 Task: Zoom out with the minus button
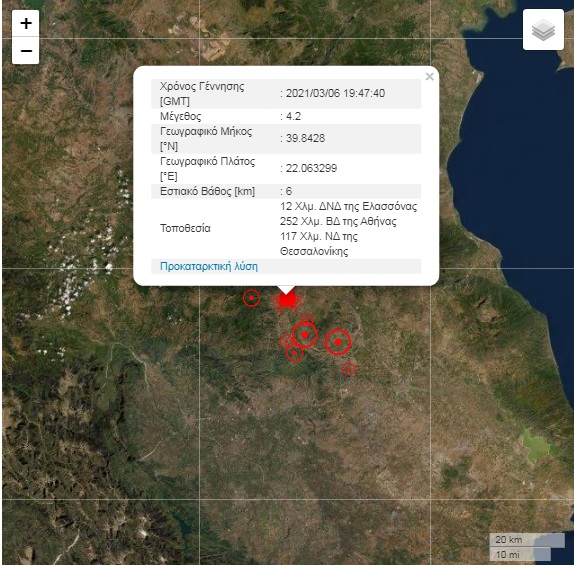click(26, 51)
